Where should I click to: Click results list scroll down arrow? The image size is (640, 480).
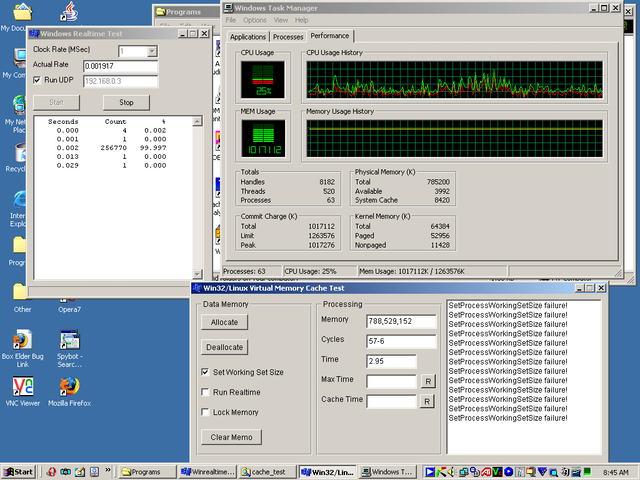[197, 274]
